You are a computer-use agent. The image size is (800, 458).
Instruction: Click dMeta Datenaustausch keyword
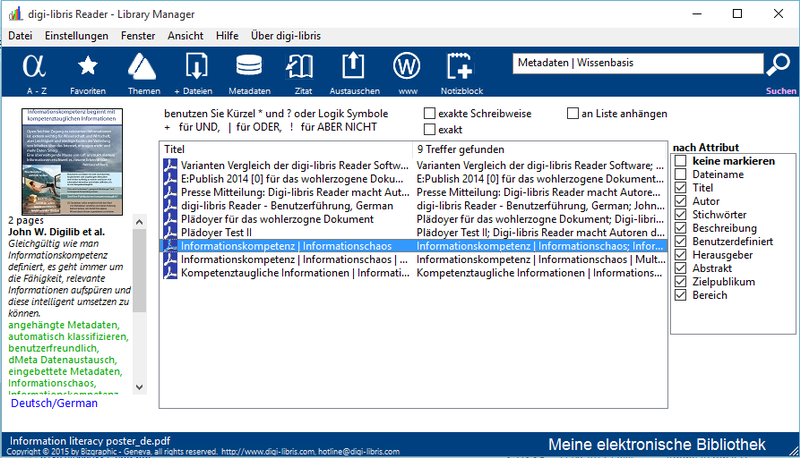62,360
